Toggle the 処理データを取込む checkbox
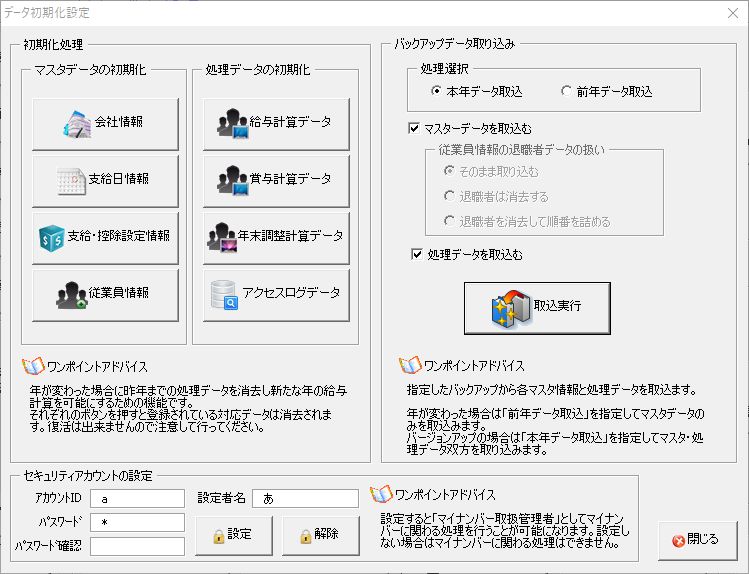Screen dimensions: 749x574 [x=417, y=255]
